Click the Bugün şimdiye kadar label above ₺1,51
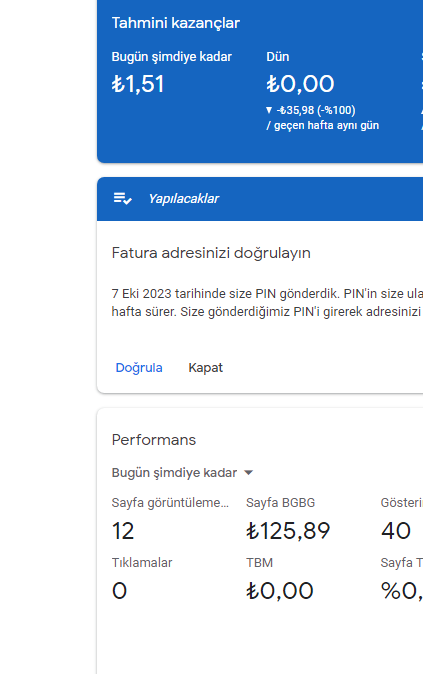 pos(172,57)
